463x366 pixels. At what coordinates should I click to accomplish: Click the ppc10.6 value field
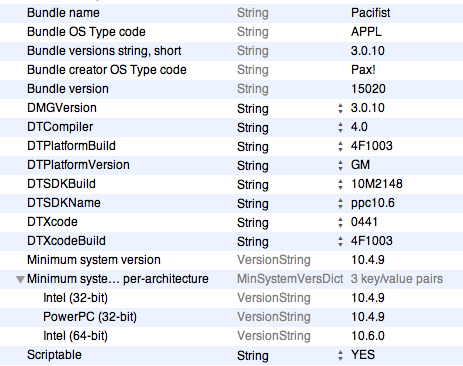click(x=373, y=203)
